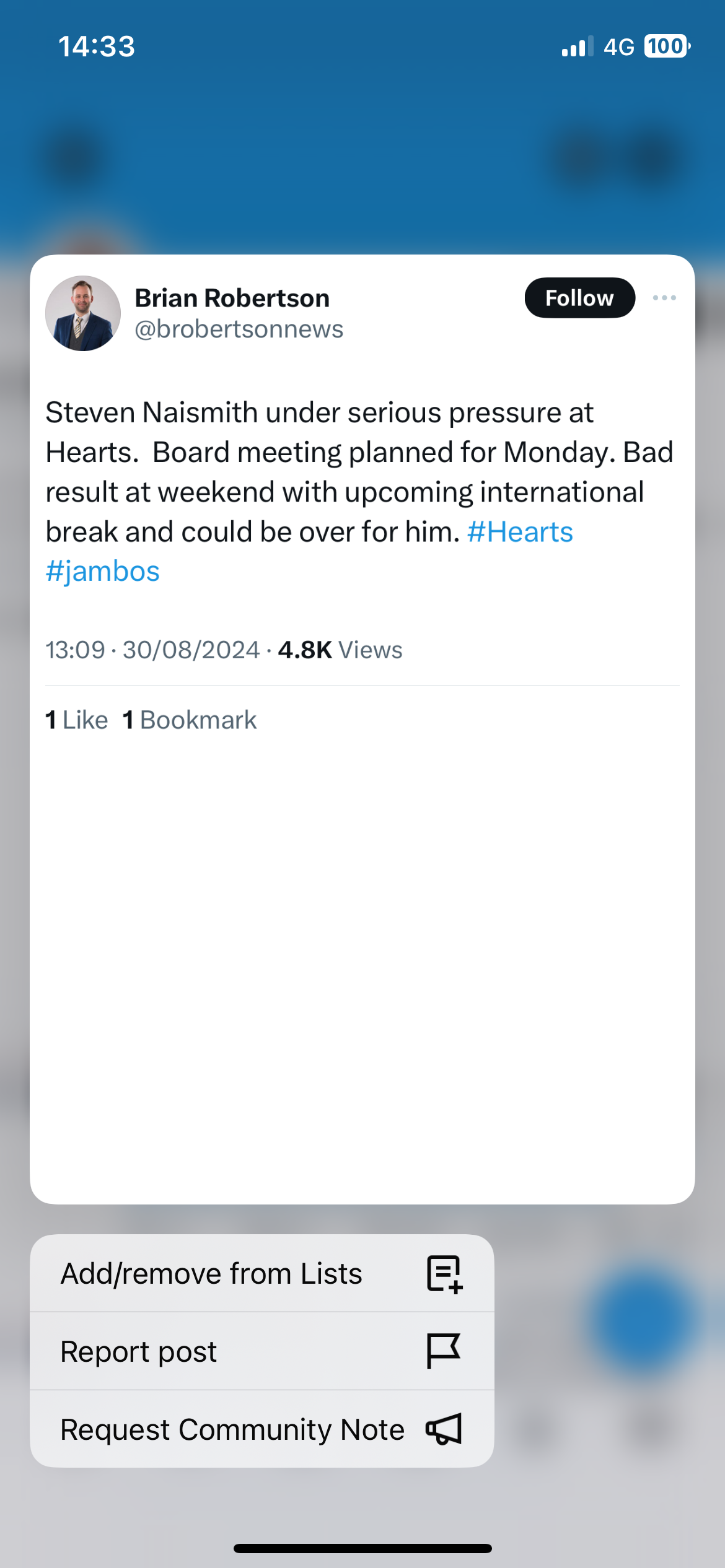View the 1 Bookmark count
The image size is (725, 1568).
pos(190,720)
